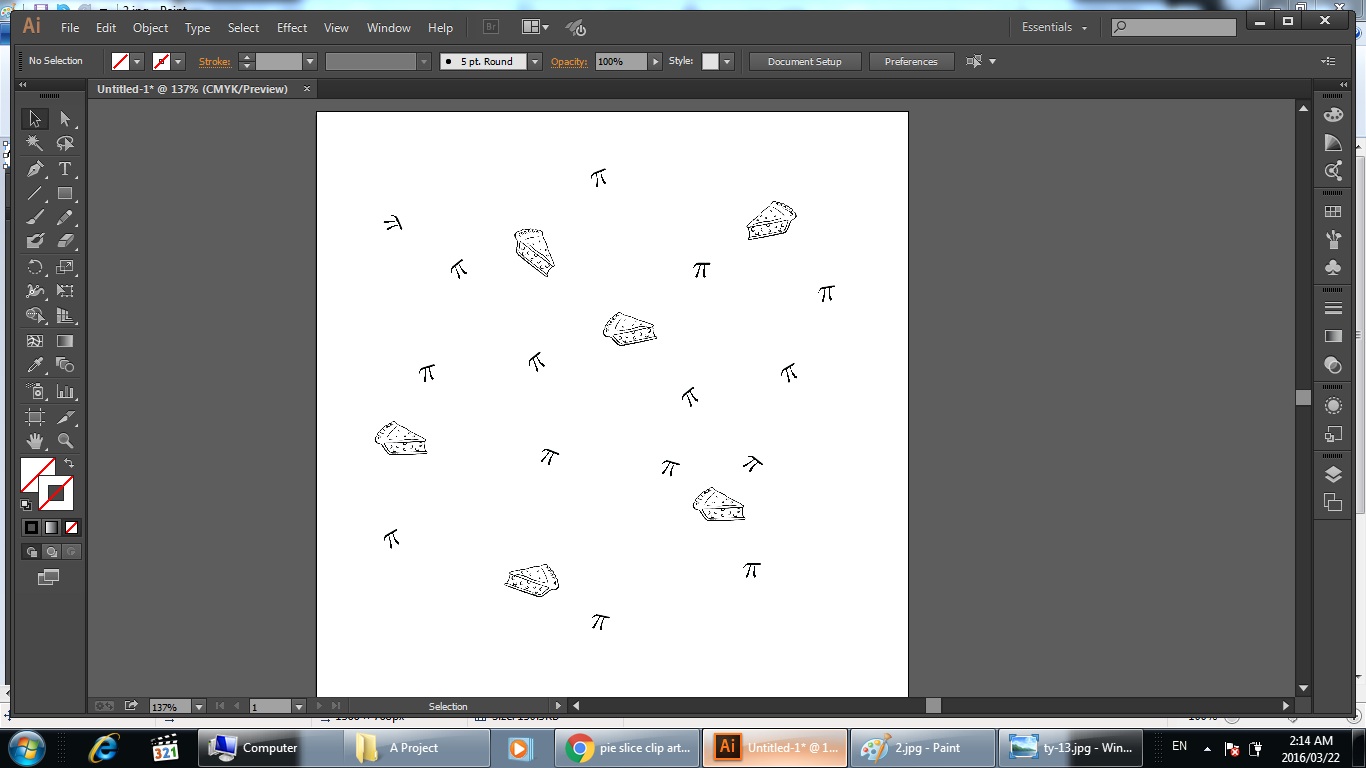Viewport: 1366px width, 768px height.
Task: Open the graphic Style dropdown
Action: 726,62
